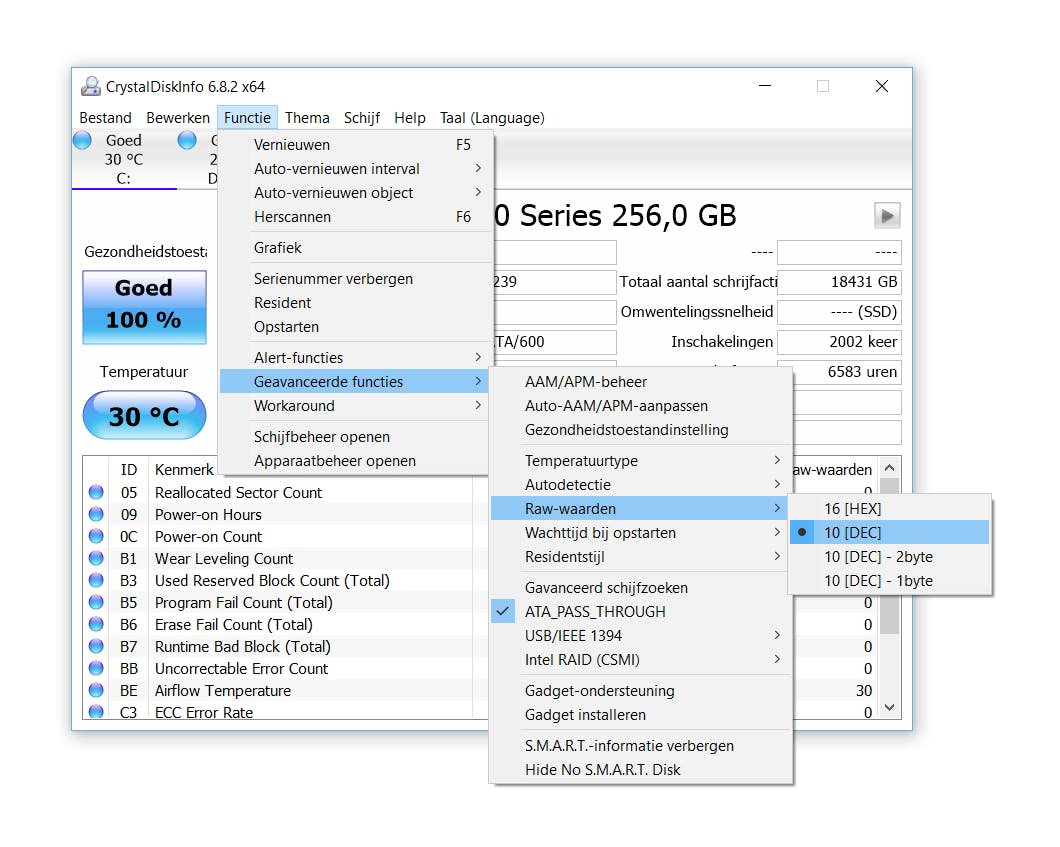This screenshot has height=847, width=1060.
Task: Click the Inschakelingen value field showing 2002 keer
Action: click(x=838, y=342)
